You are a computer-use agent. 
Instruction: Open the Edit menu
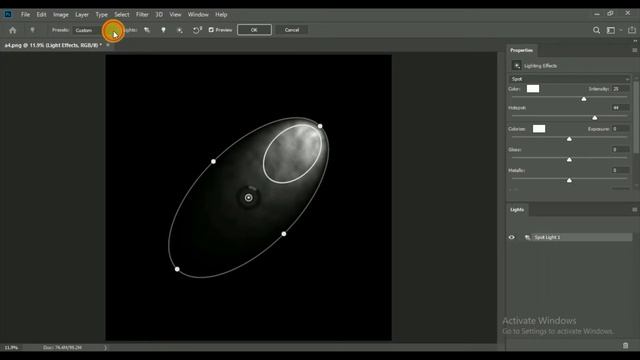point(41,14)
